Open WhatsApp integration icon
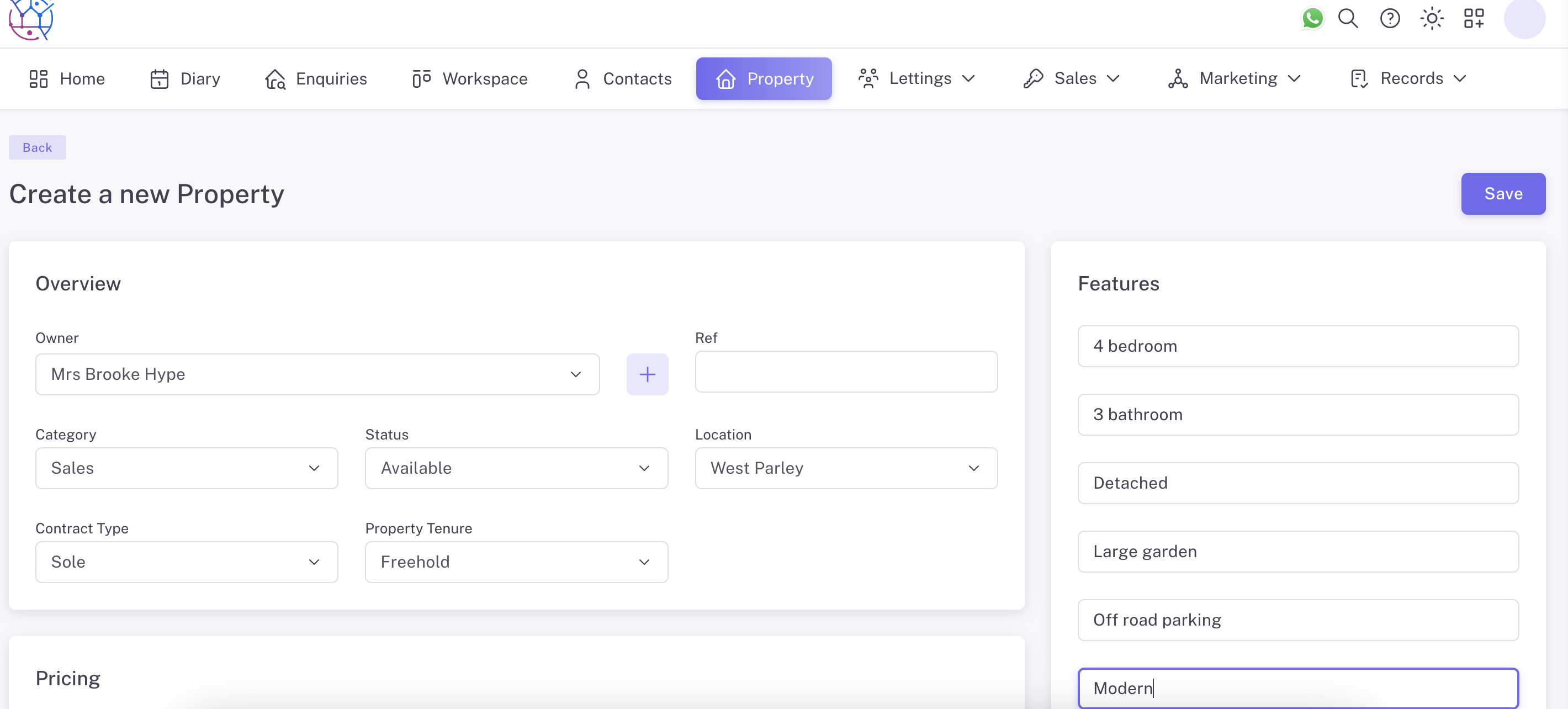The width and height of the screenshot is (1568, 709). (x=1312, y=18)
